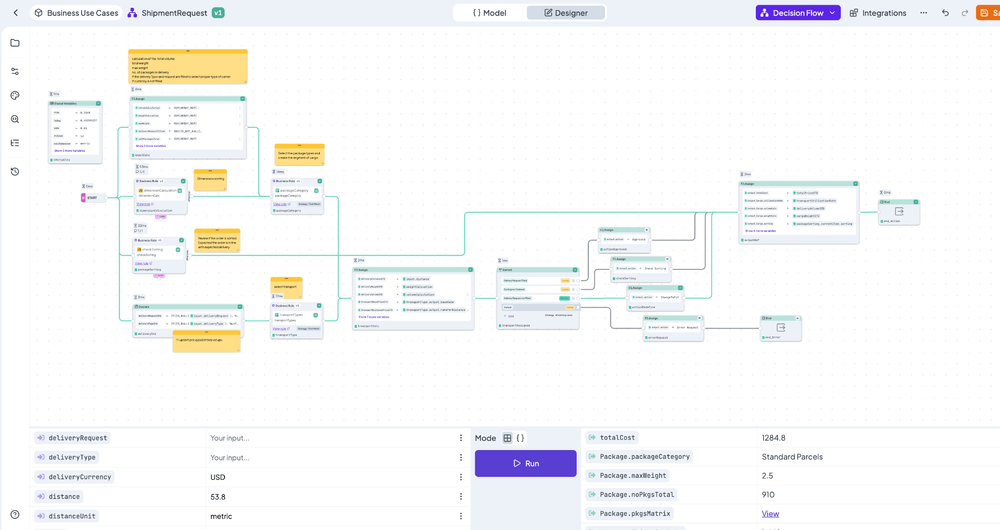This screenshot has width=1000, height=530.
Task: Switch Mode to JSON braces view
Action: [x=520, y=438]
